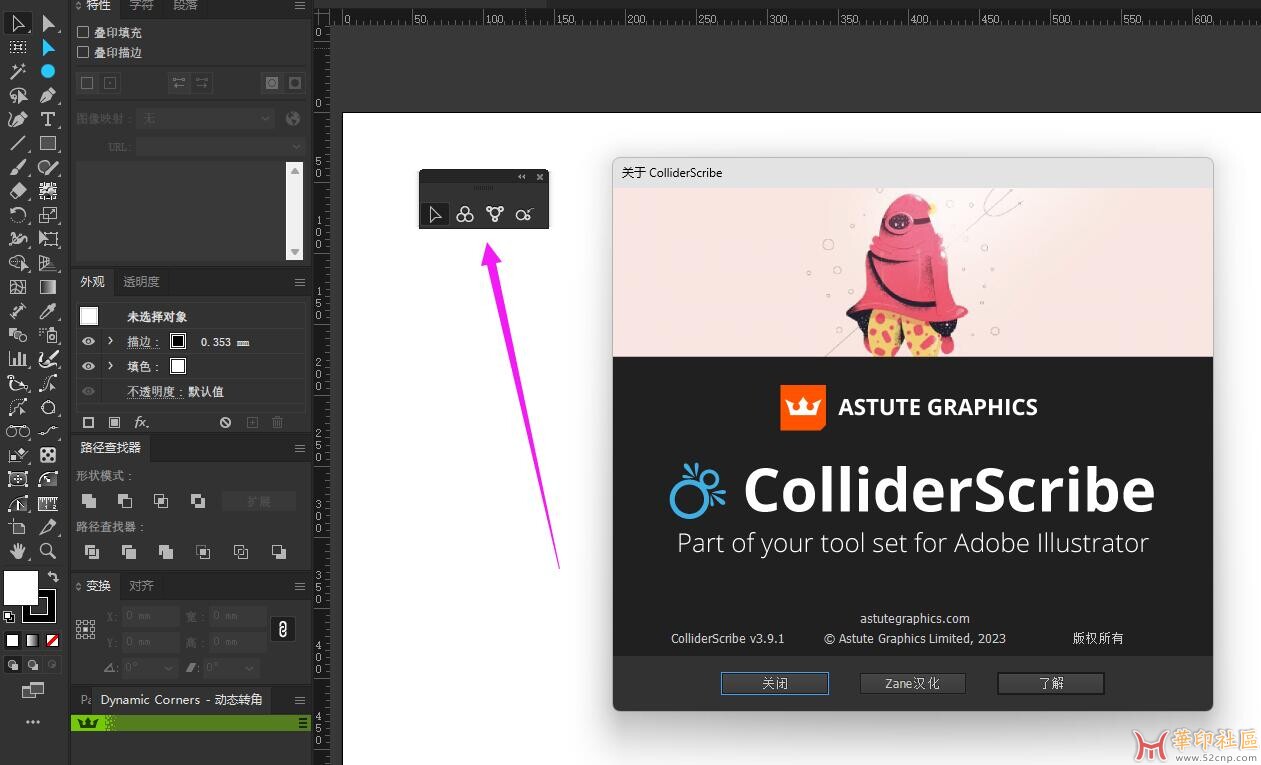Select the dice Randomini tool
The width and height of the screenshot is (1261, 765).
[48, 455]
